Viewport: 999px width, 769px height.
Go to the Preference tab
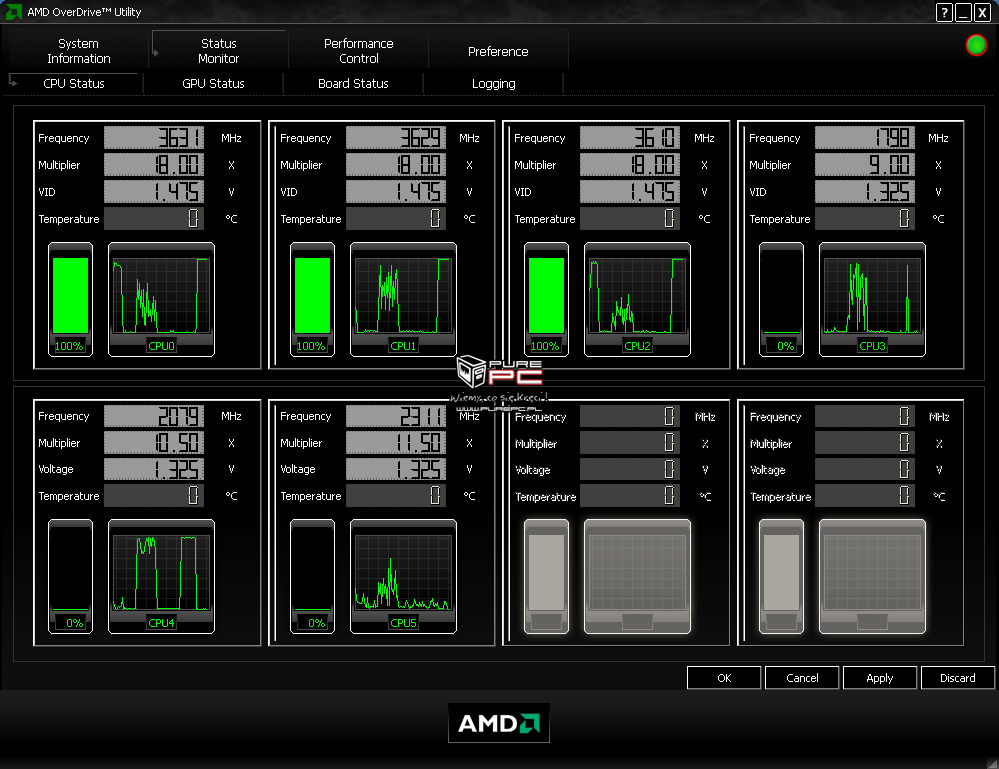click(x=498, y=52)
